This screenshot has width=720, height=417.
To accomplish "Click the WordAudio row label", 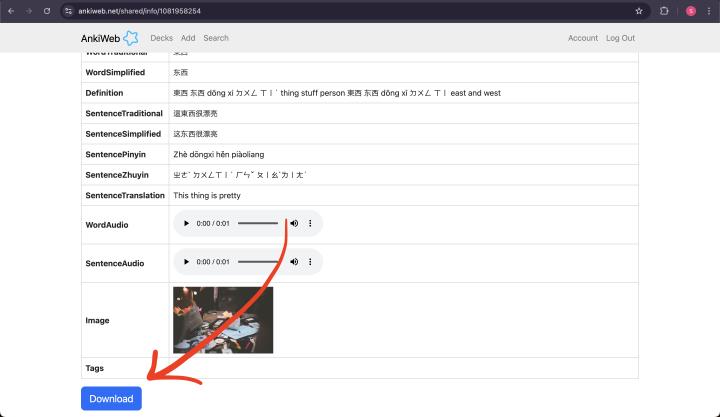I will [x=107, y=225].
